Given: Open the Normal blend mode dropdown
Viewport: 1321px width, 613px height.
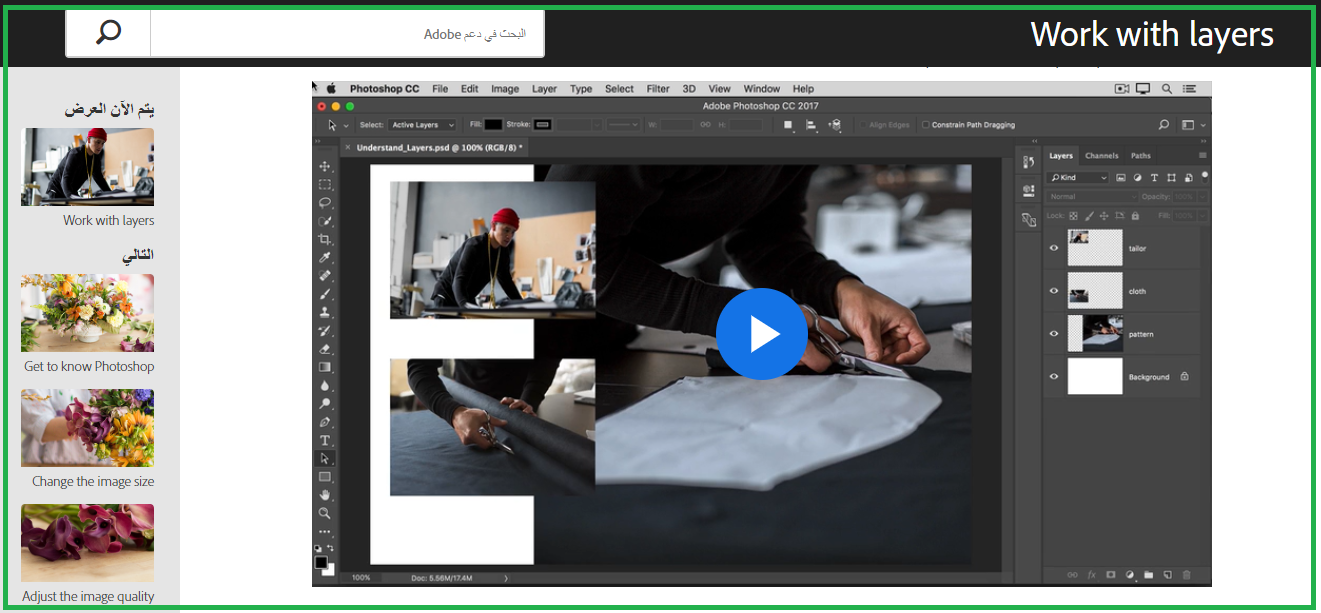Looking at the screenshot, I should click(1091, 196).
